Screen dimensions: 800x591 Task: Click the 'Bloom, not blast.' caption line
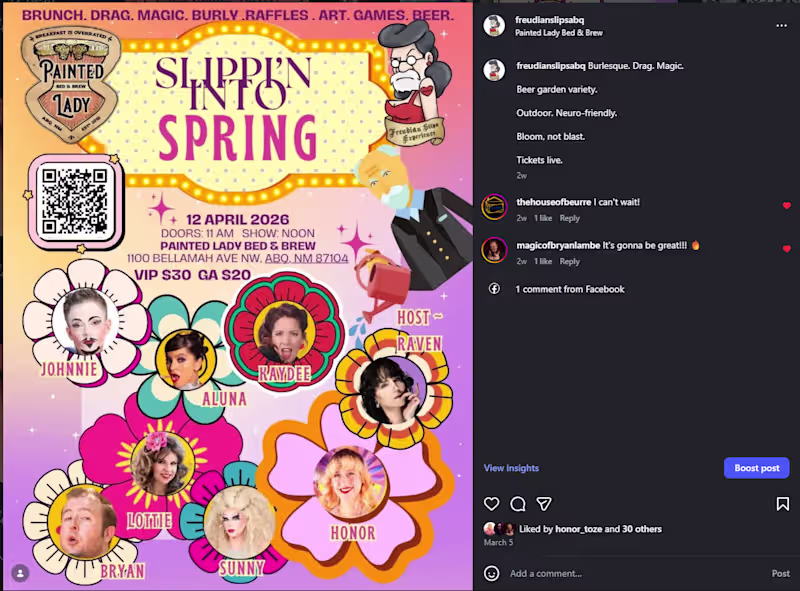[551, 137]
